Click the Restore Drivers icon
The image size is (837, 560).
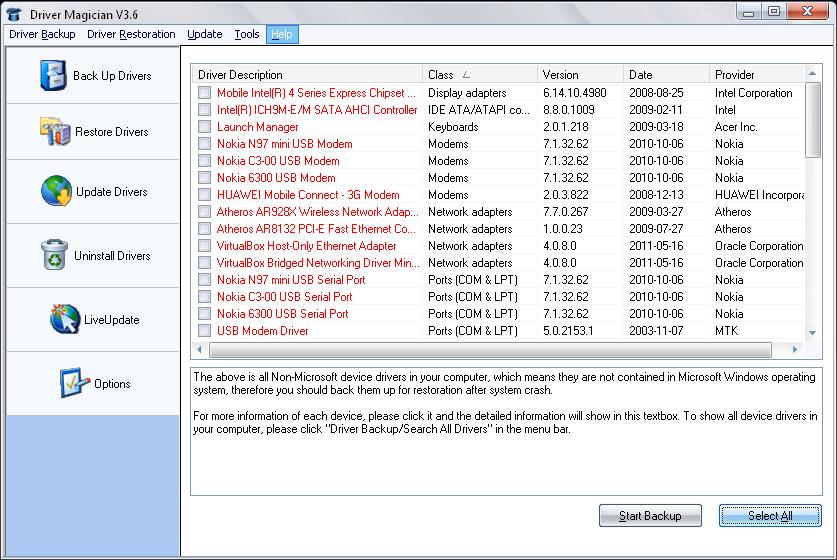click(54, 131)
